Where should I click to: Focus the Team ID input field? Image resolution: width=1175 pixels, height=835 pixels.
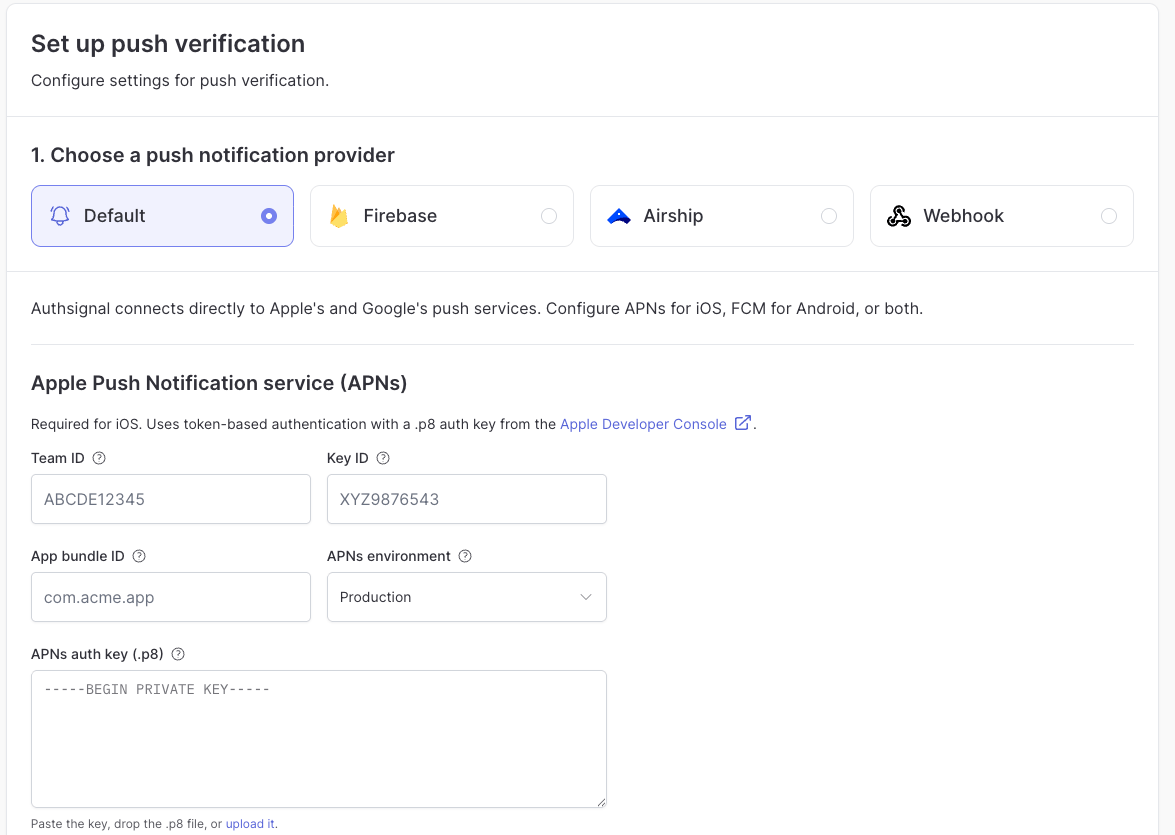tap(171, 499)
